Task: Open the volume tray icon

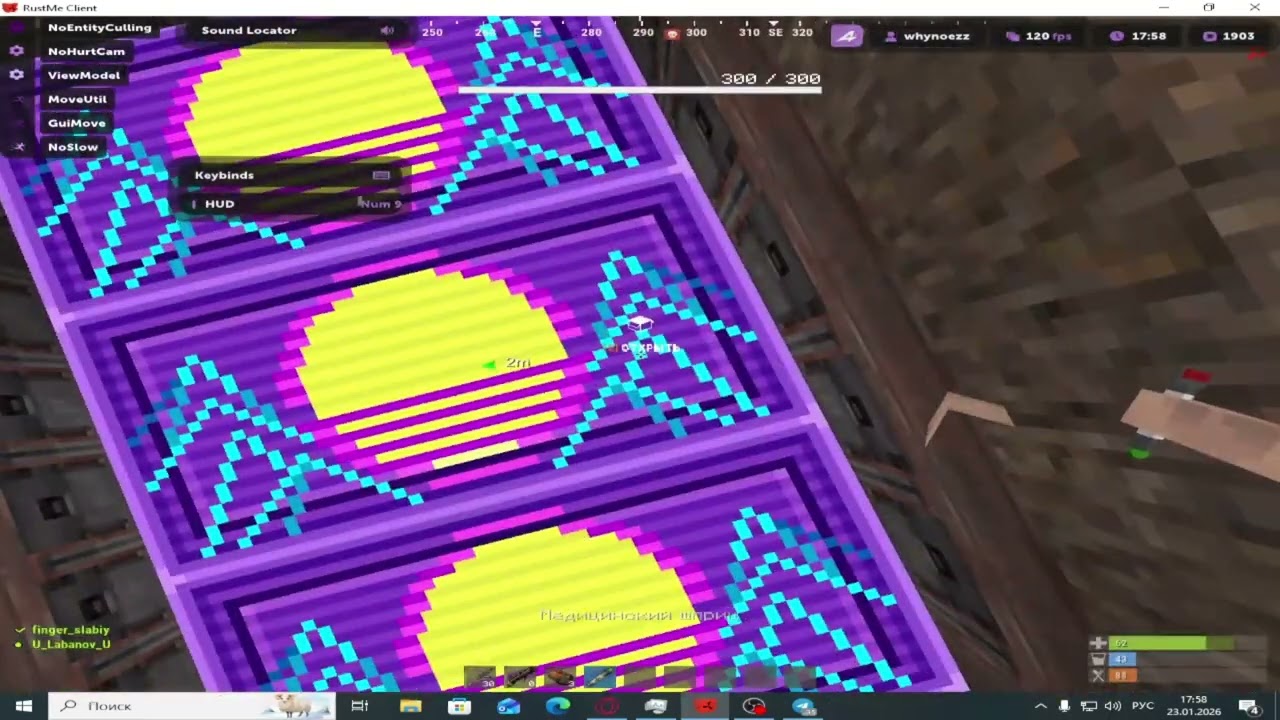Action: (1113, 706)
